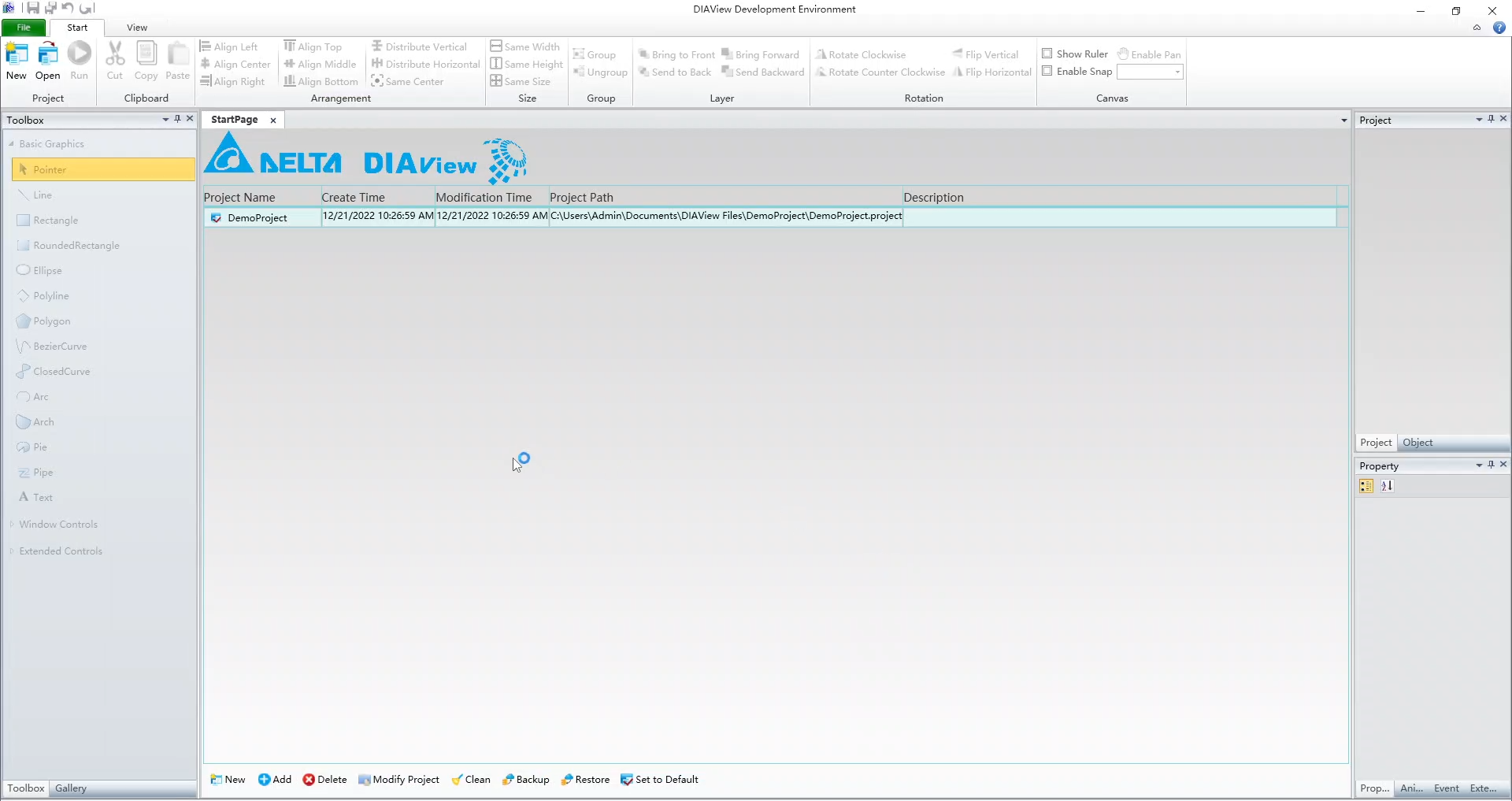The width and height of the screenshot is (1512, 801).
Task: Pin the Toolbox panel
Action: pos(177,119)
